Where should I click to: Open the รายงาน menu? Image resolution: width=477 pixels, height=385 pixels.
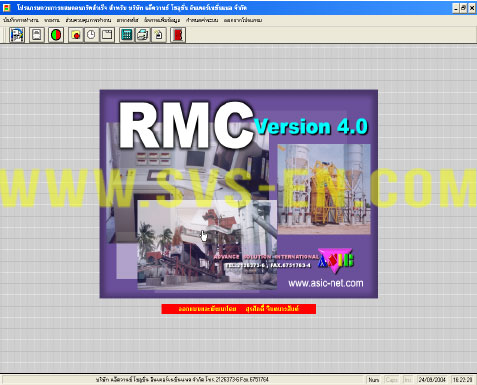tap(52, 20)
